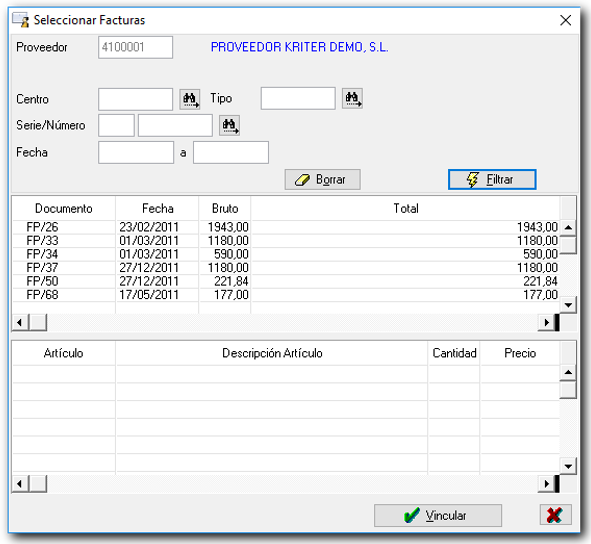Click articles list scroll right arrow

pyautogui.click(x=547, y=484)
